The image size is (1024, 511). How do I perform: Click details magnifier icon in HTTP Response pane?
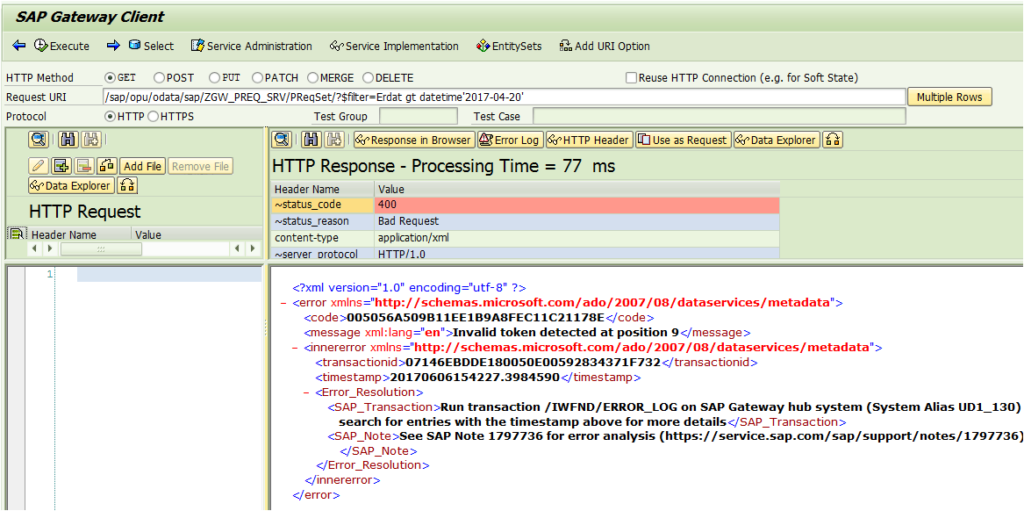(282, 139)
